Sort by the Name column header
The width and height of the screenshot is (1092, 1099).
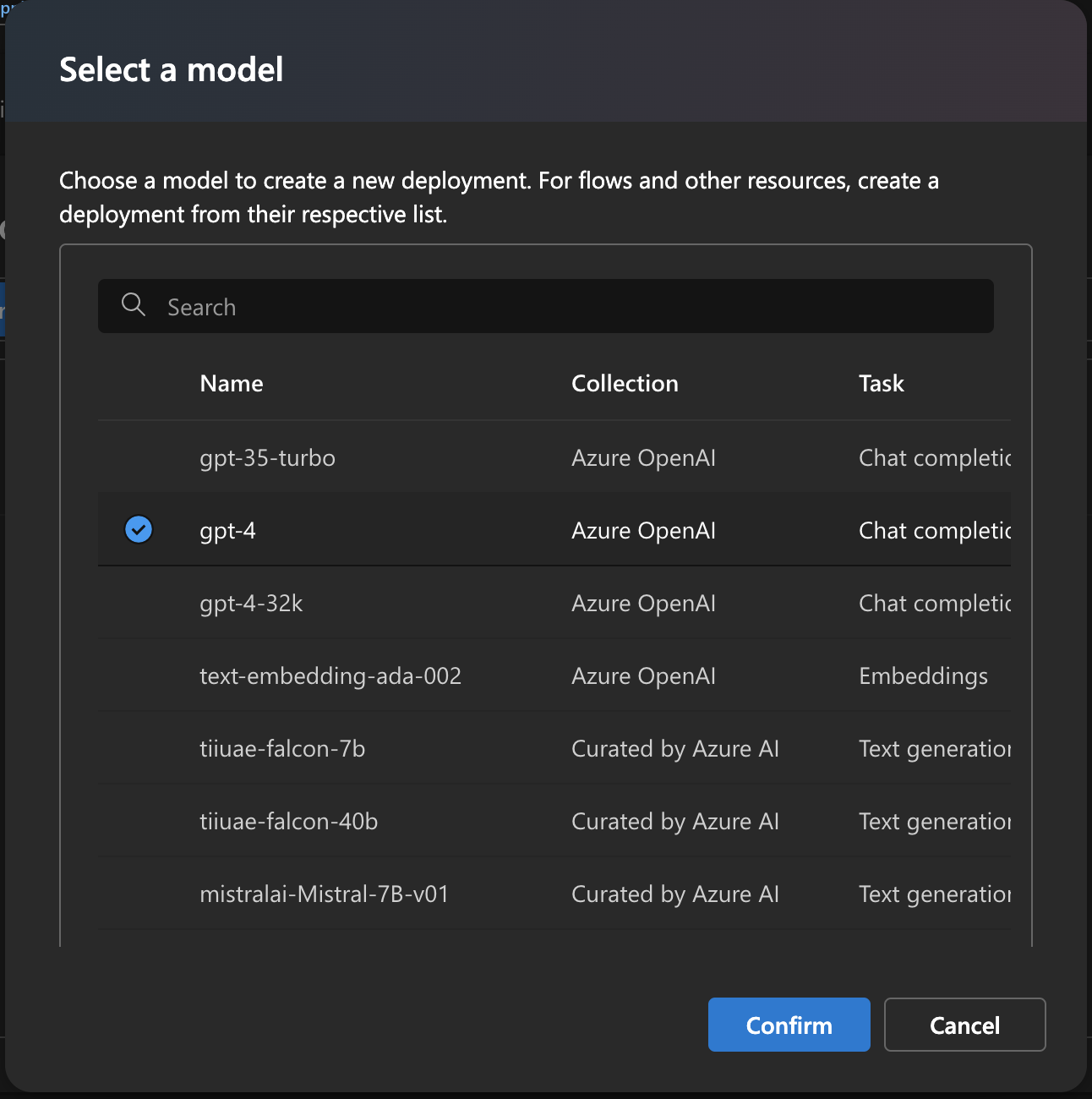232,384
